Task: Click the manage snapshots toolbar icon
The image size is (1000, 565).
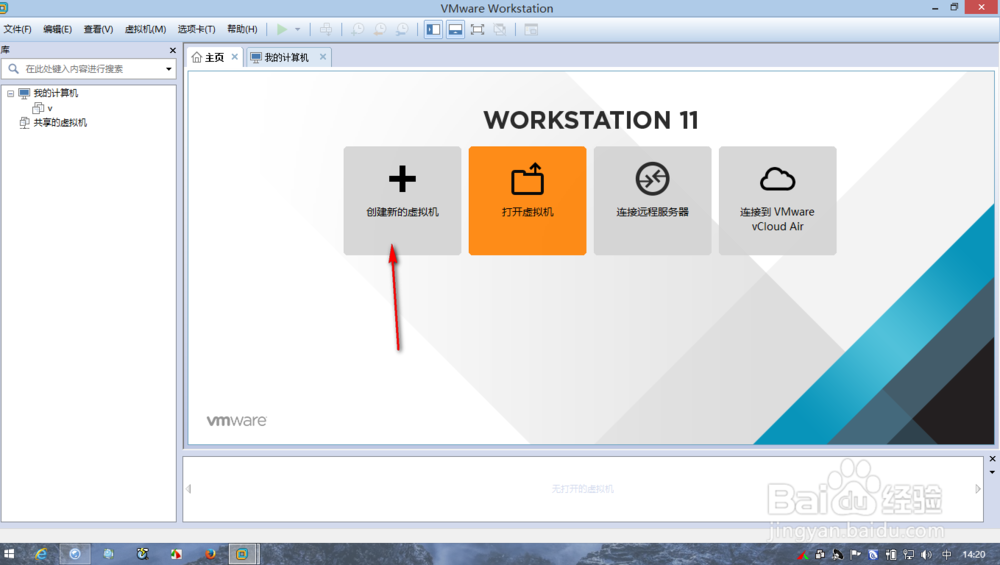Action: [402, 29]
